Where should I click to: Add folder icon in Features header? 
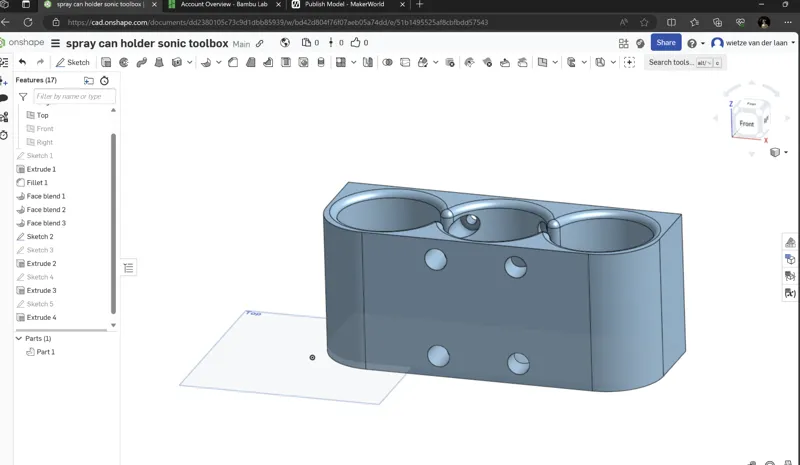tap(89, 81)
